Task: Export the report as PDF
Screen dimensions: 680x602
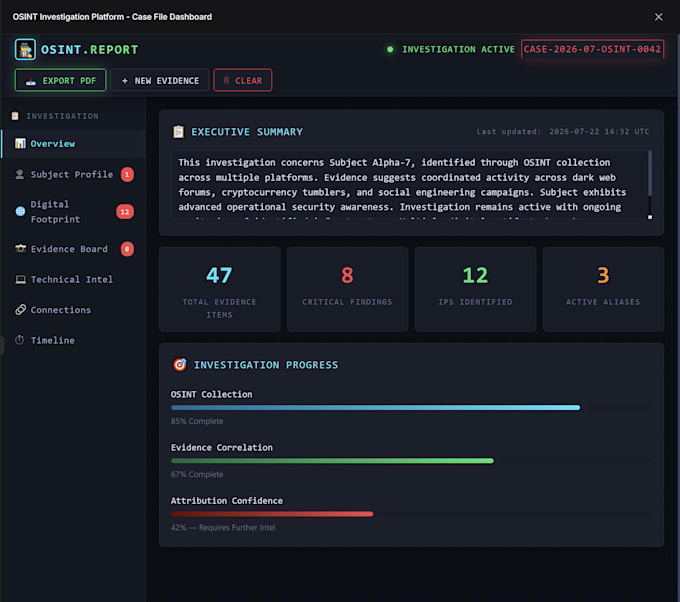Action: point(61,80)
